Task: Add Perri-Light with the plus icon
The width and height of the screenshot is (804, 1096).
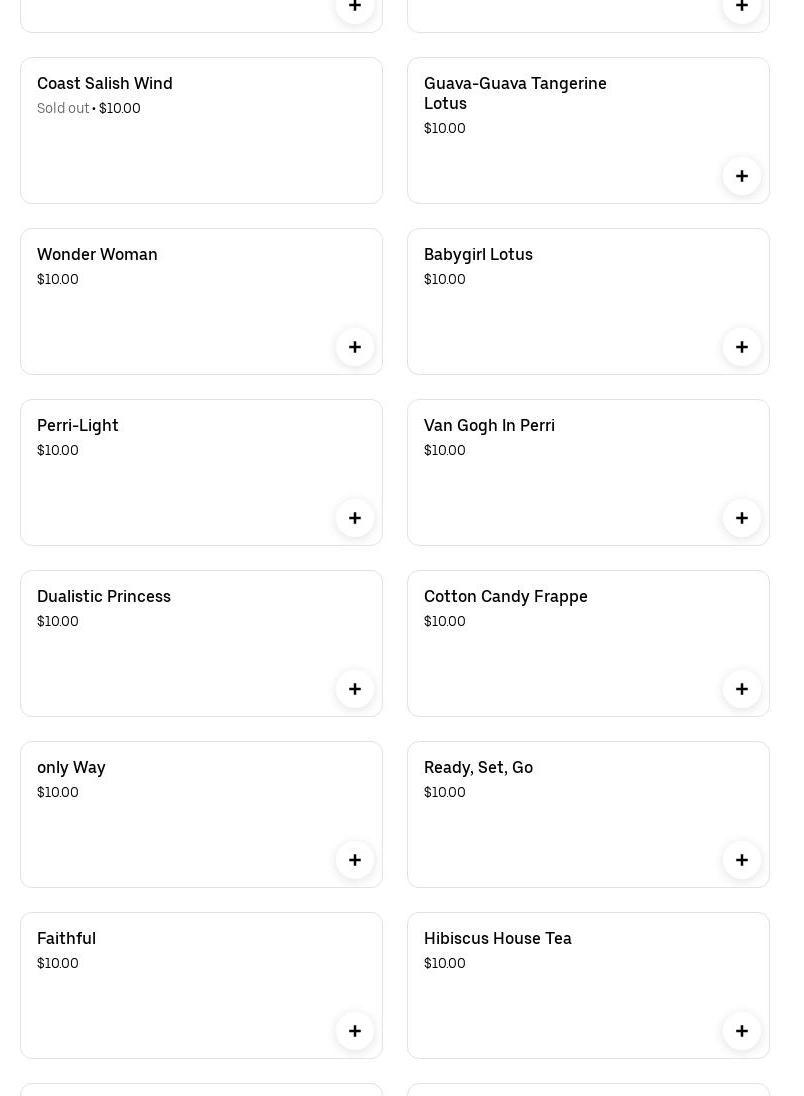Action: [x=354, y=518]
